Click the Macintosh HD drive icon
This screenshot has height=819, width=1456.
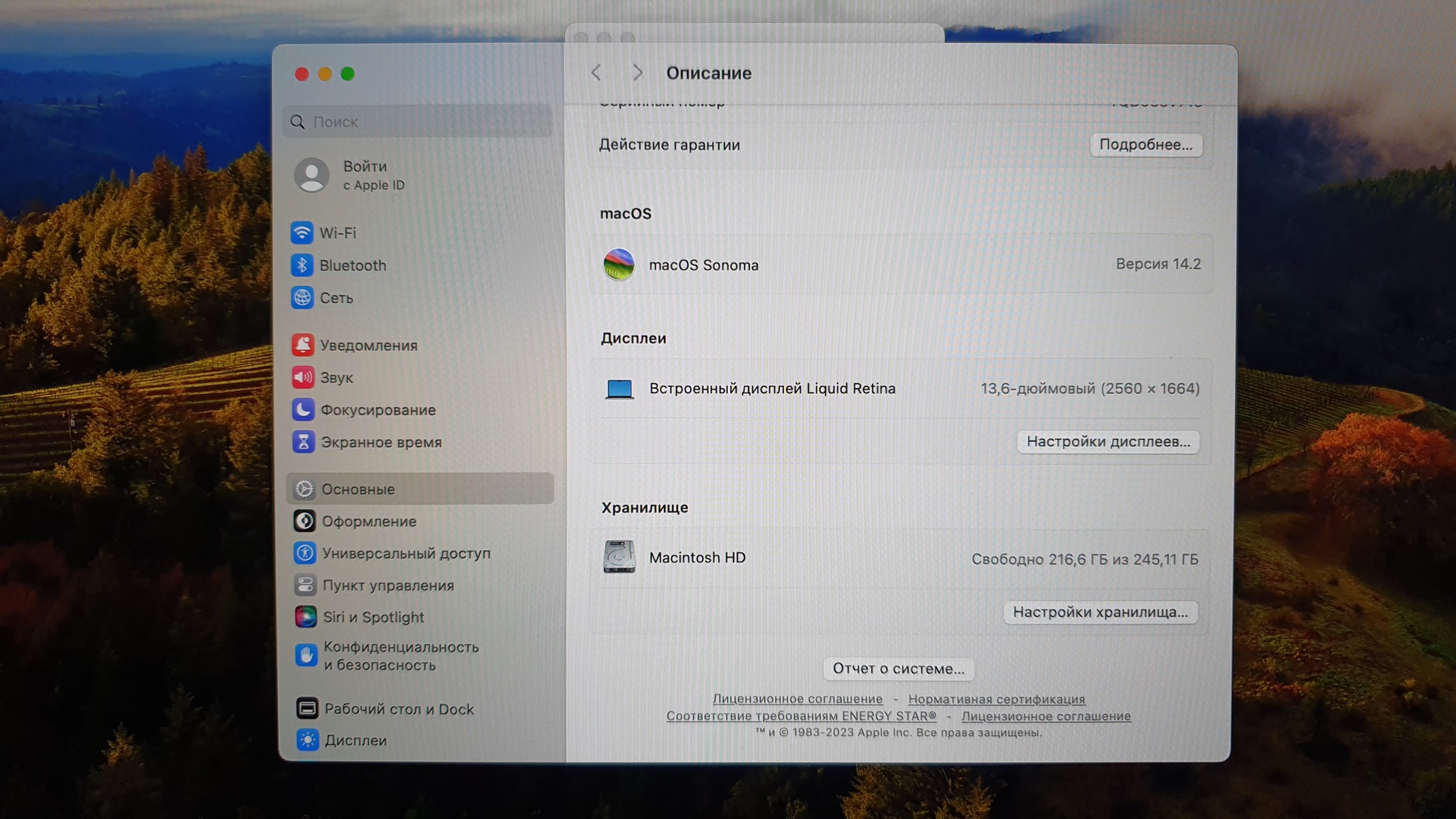[619, 557]
